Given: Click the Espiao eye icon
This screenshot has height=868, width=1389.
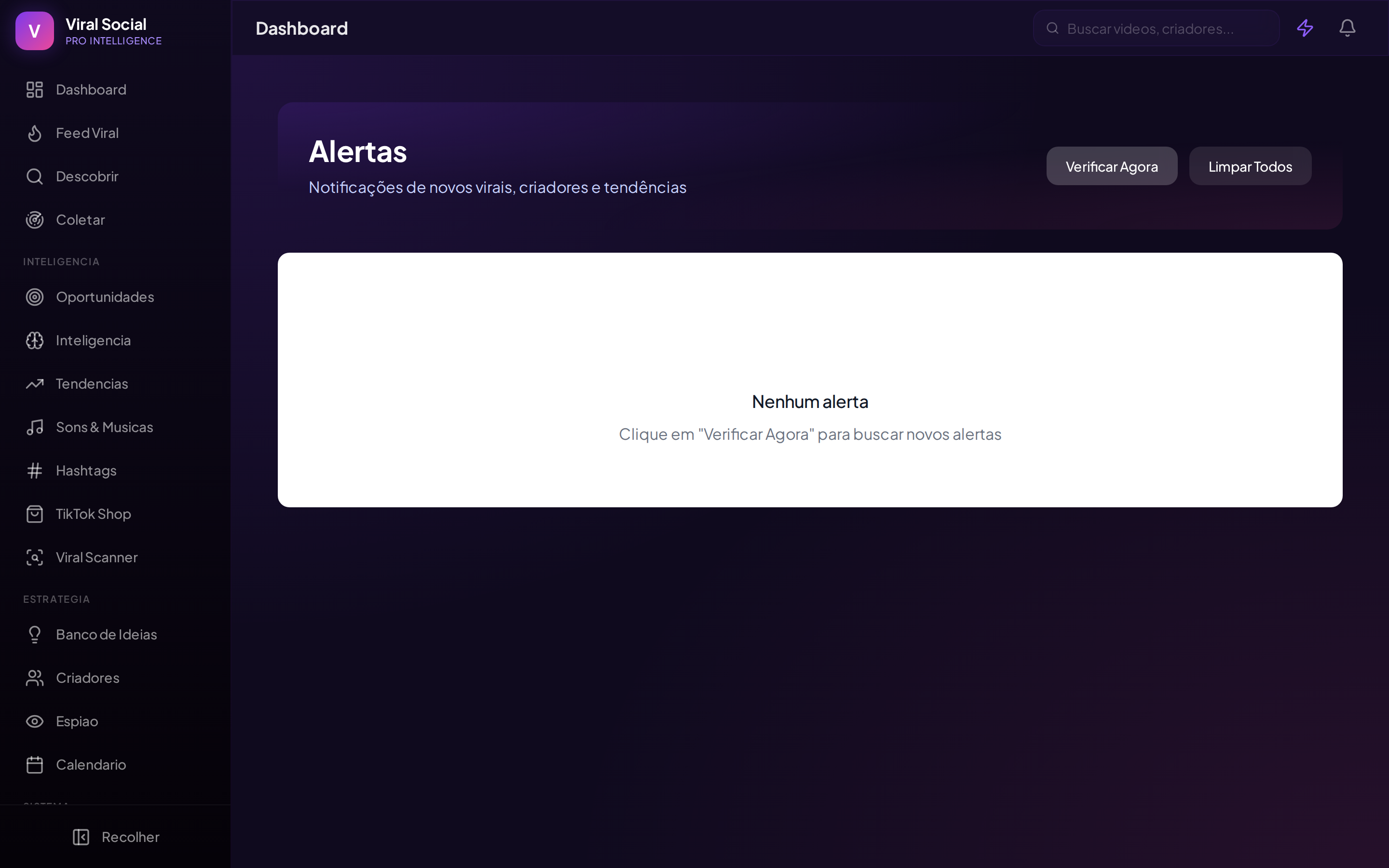Looking at the screenshot, I should coord(34,721).
